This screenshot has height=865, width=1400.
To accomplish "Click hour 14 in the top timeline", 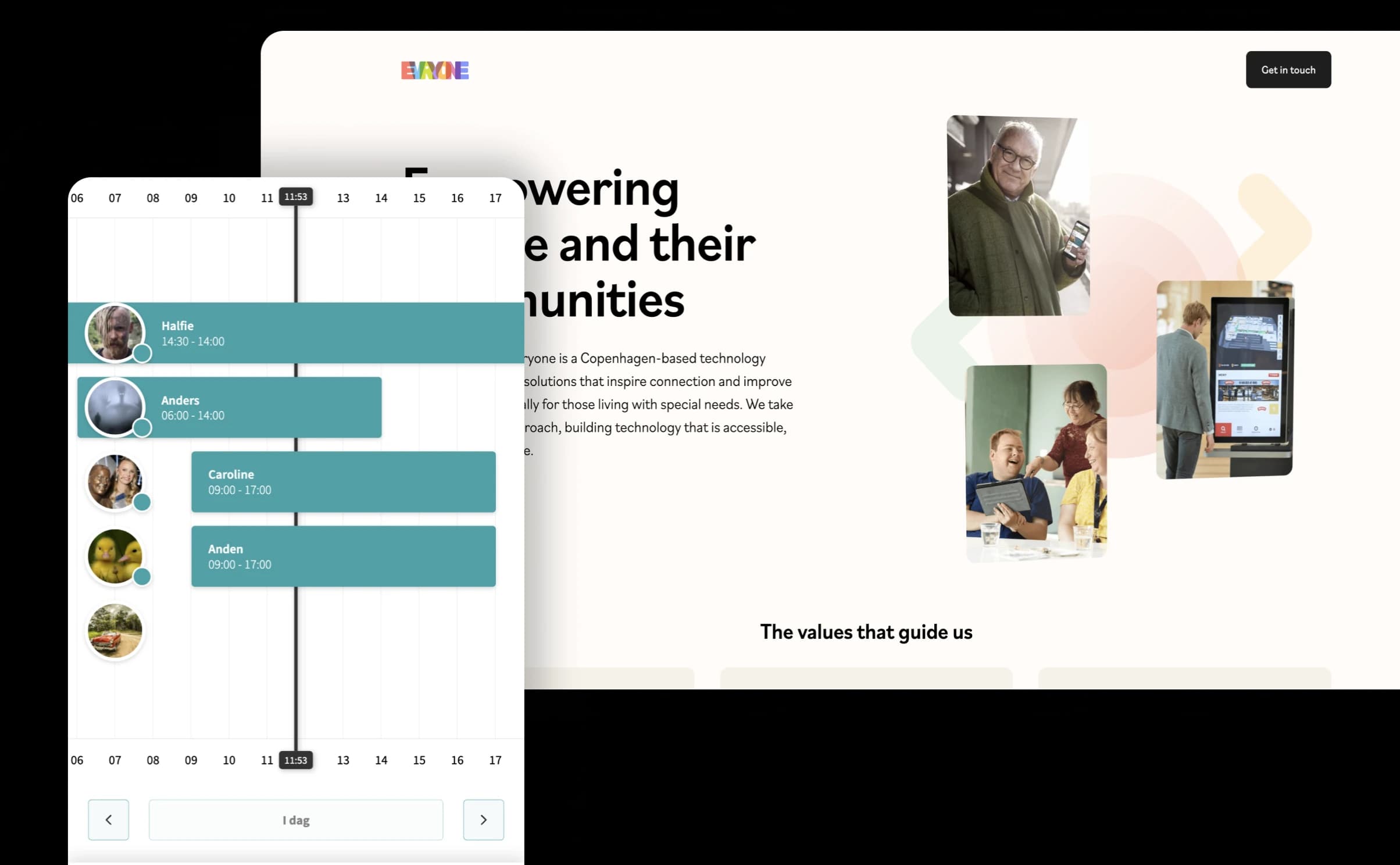I will (x=381, y=198).
